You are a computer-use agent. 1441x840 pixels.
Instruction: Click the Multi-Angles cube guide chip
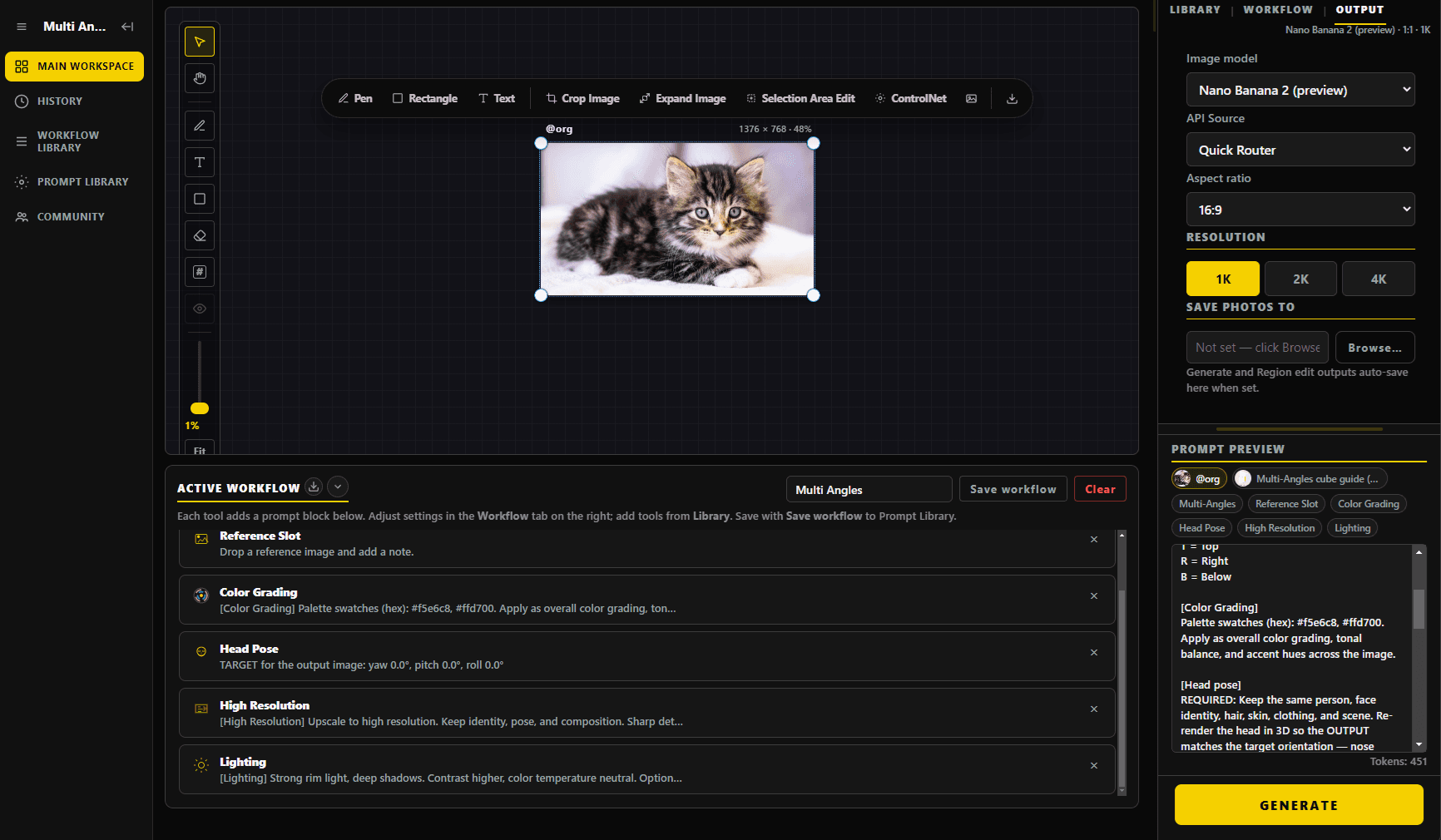(1310, 479)
